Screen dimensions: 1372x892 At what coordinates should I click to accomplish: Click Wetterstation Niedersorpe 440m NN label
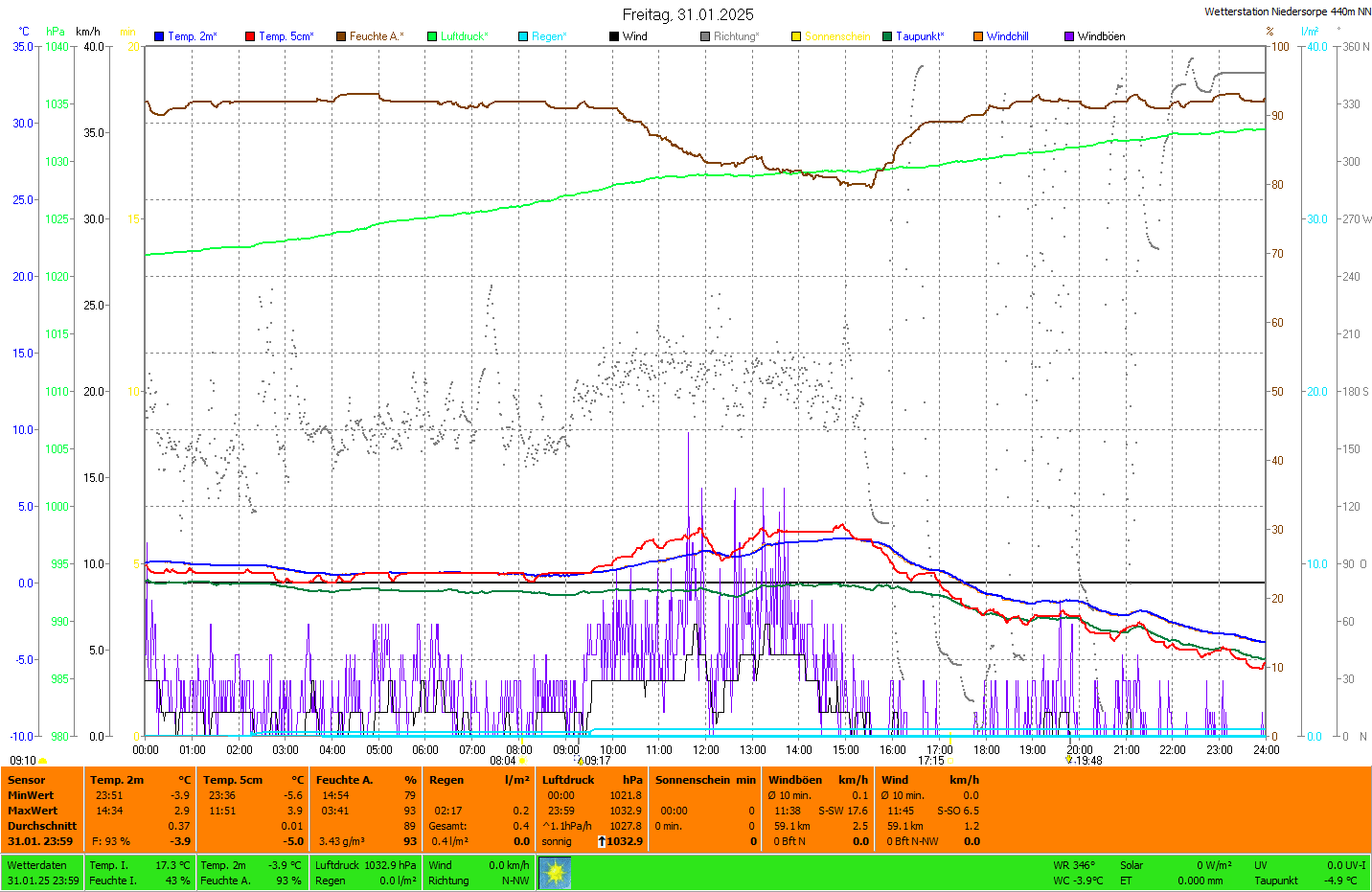click(1287, 11)
